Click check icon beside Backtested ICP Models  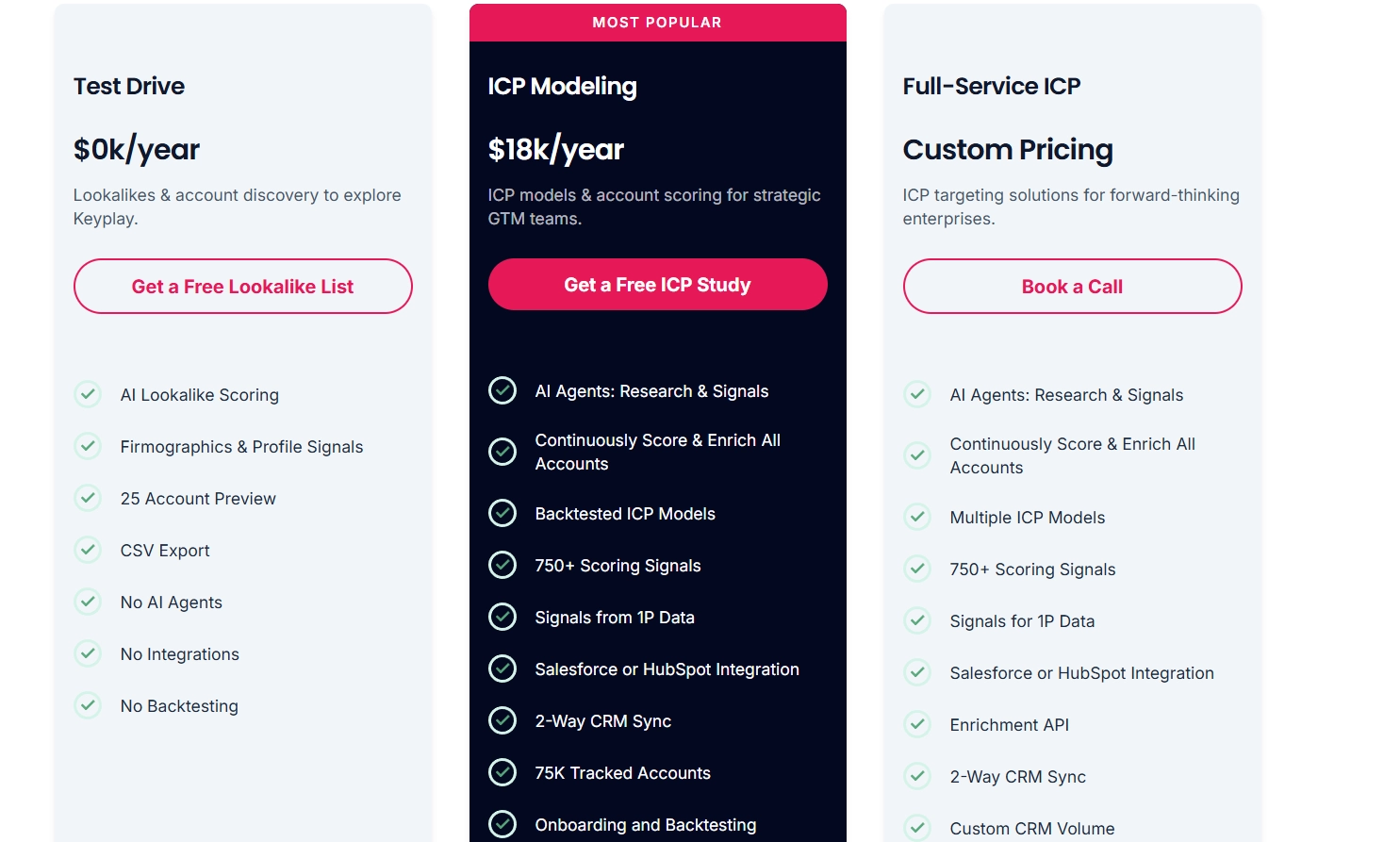point(502,513)
